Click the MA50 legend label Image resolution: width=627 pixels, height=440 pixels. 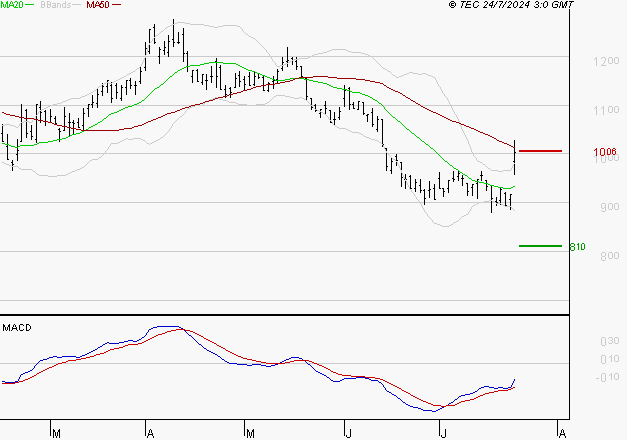[98, 5]
